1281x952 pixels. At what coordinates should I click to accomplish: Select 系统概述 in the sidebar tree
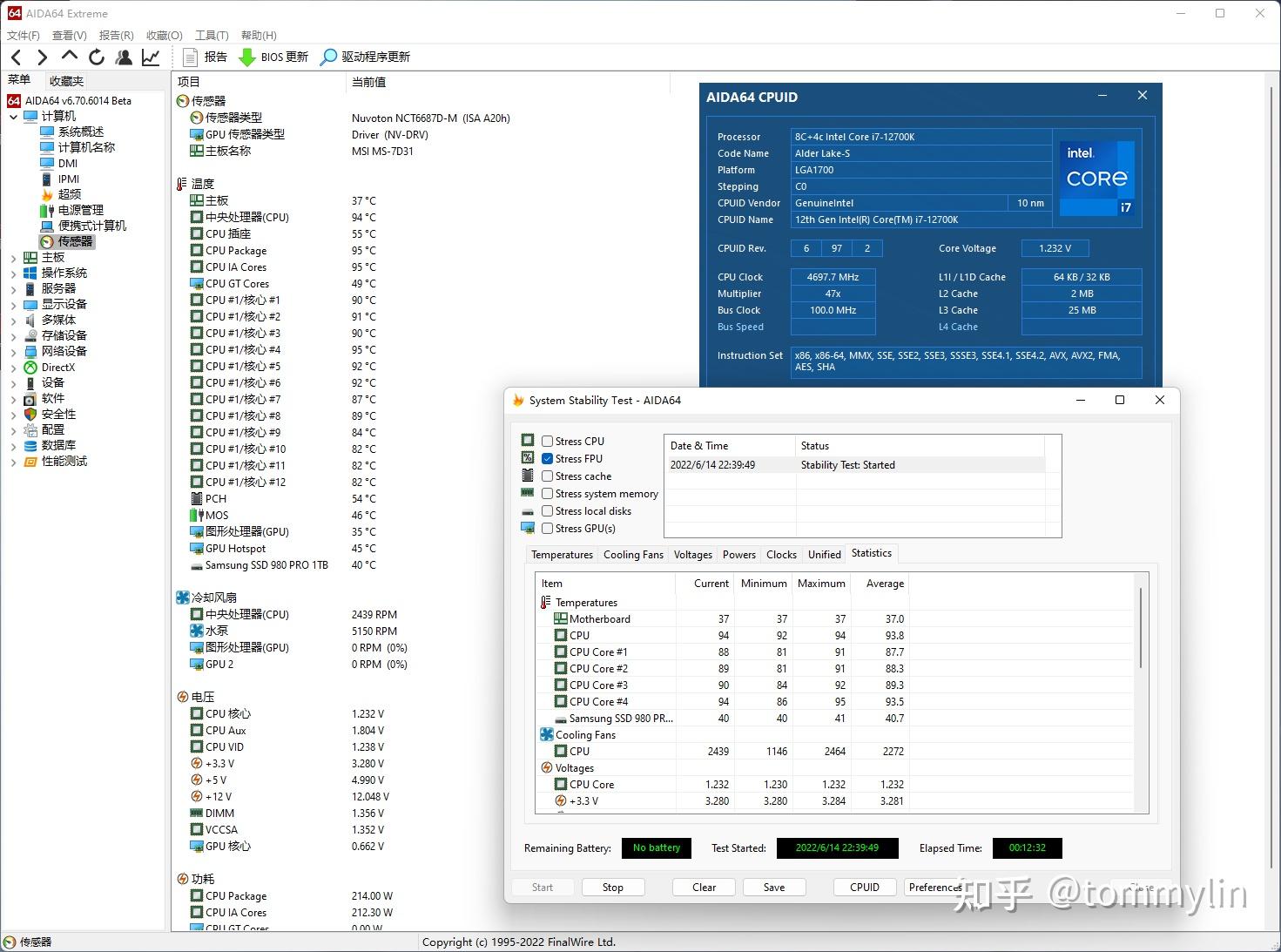point(80,132)
